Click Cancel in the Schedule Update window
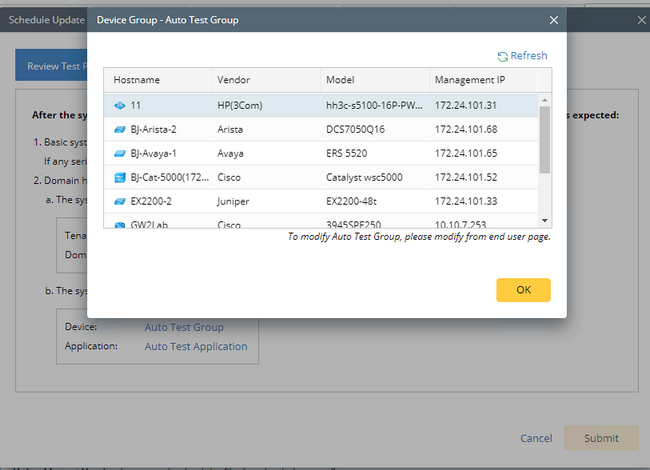This screenshot has height=470, width=650. 536,439
